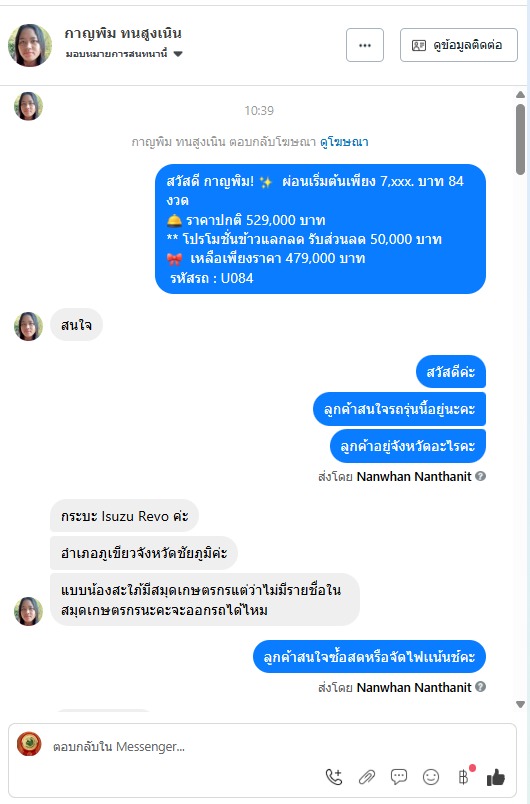Click the baht payment request icon
Screen dimensions: 530x804
click(464, 777)
